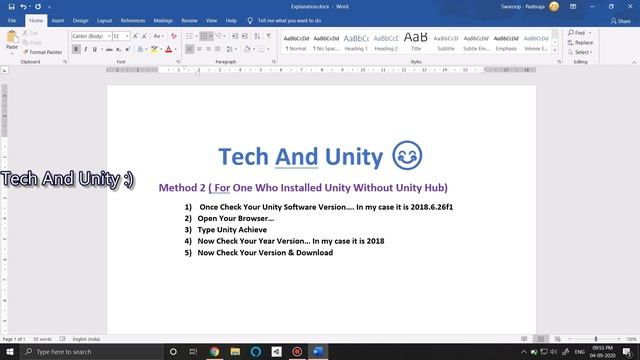This screenshot has width=640, height=360.
Task: Undo the last action
Action: click(23, 7)
